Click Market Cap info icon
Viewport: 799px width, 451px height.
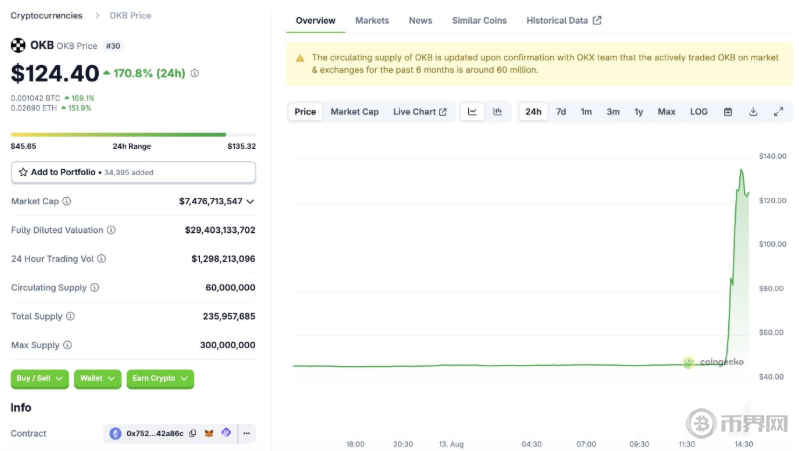pos(67,202)
